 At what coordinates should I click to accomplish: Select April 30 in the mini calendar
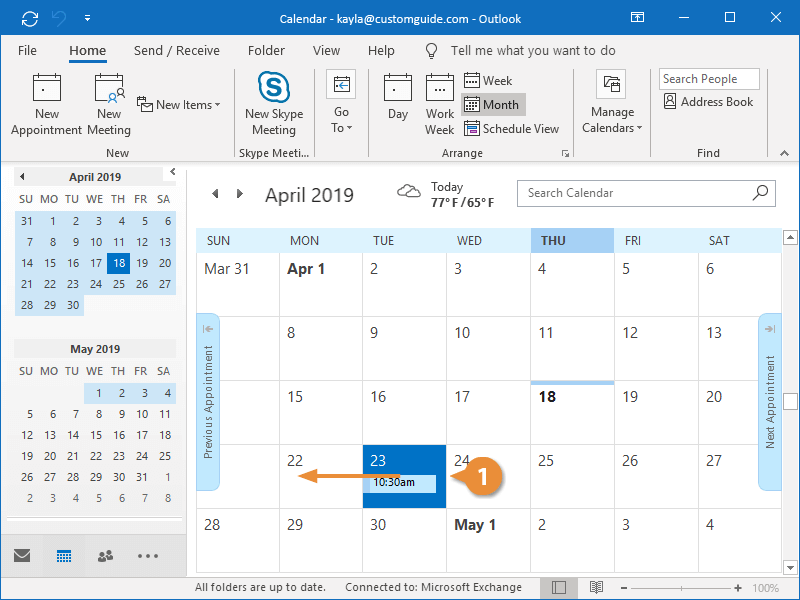click(x=73, y=305)
